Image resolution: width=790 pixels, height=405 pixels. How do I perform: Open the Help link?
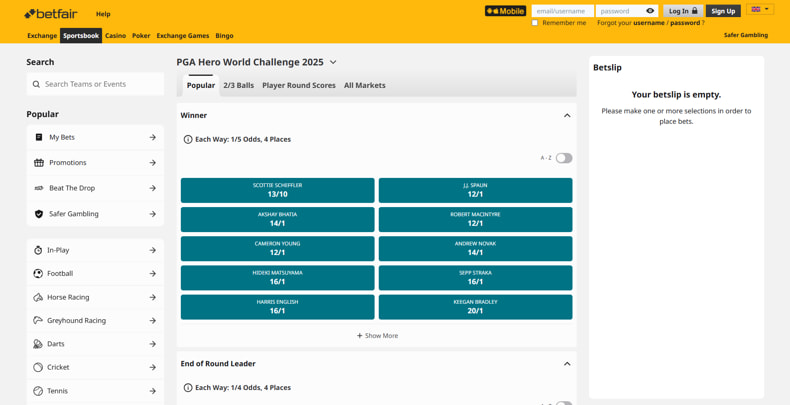pyautogui.click(x=103, y=14)
